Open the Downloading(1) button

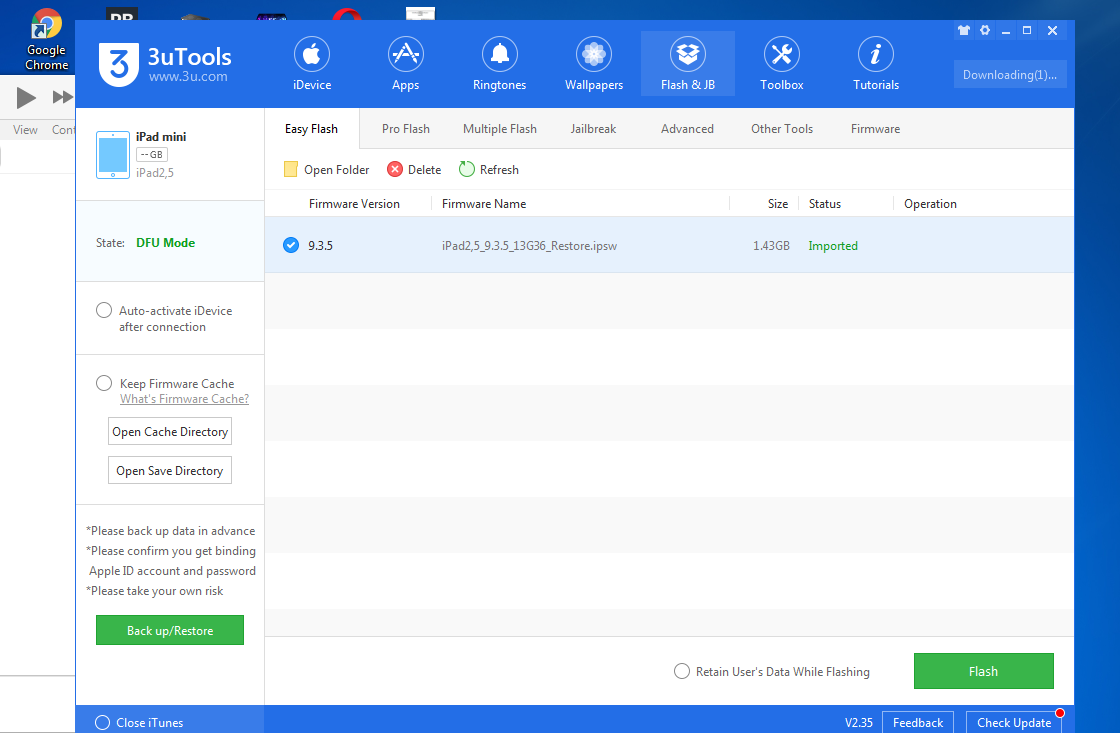click(x=1009, y=74)
